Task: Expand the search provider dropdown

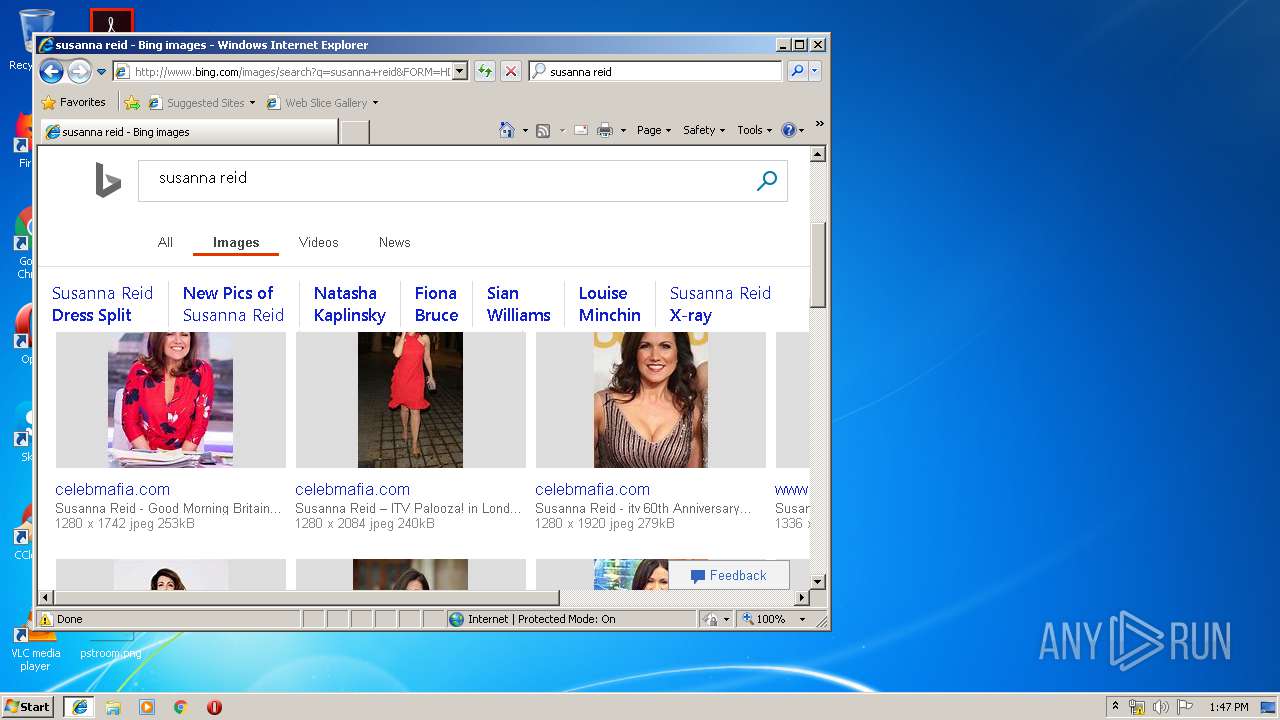Action: pos(815,71)
